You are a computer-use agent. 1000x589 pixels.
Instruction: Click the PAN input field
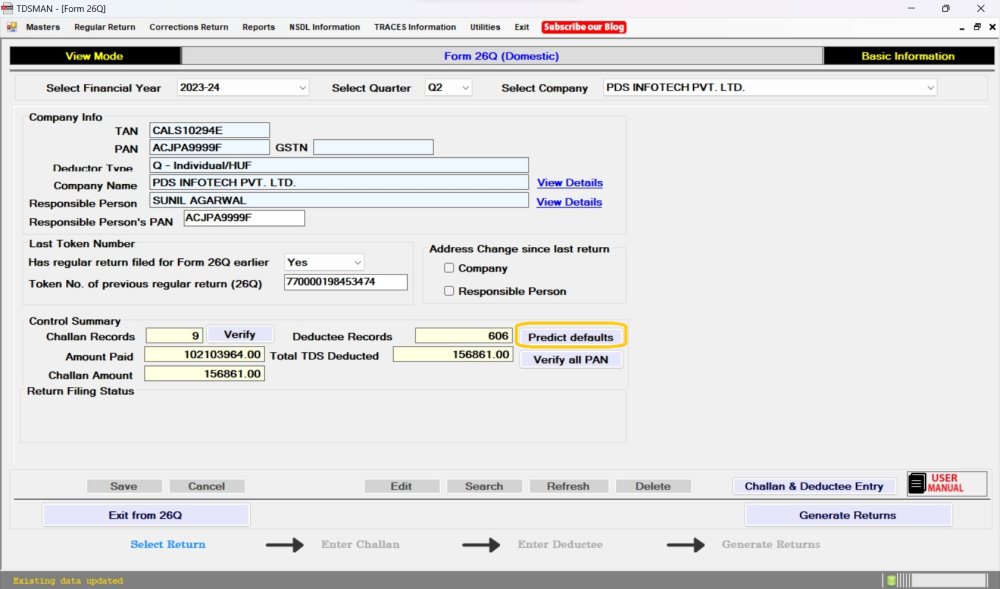(x=209, y=147)
